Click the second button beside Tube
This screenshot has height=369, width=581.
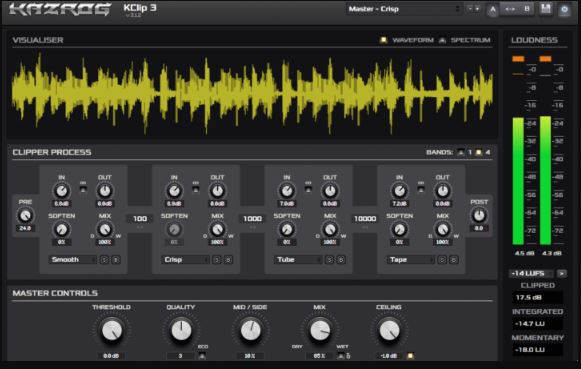(x=341, y=260)
